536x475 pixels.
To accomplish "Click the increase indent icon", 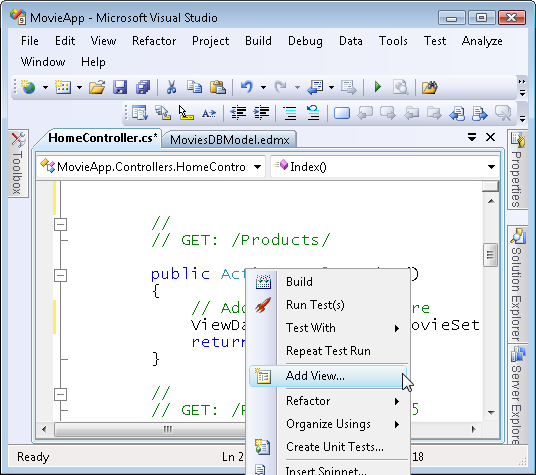I will point(262,113).
